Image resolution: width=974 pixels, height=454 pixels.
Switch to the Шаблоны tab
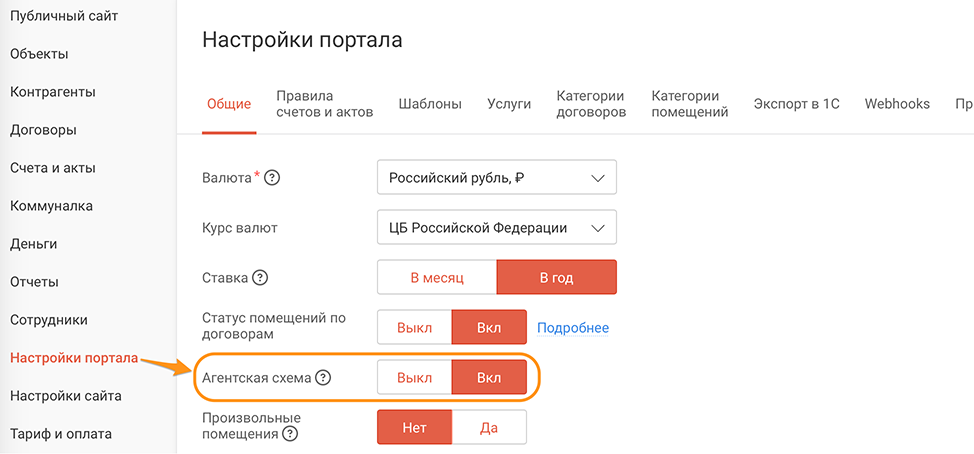click(430, 104)
